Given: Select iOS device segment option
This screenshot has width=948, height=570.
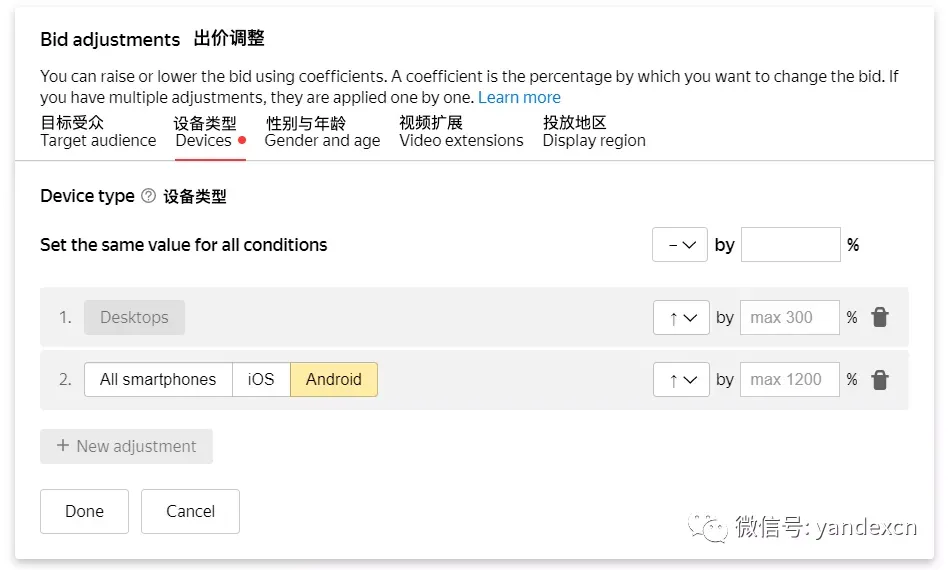Looking at the screenshot, I should (261, 380).
